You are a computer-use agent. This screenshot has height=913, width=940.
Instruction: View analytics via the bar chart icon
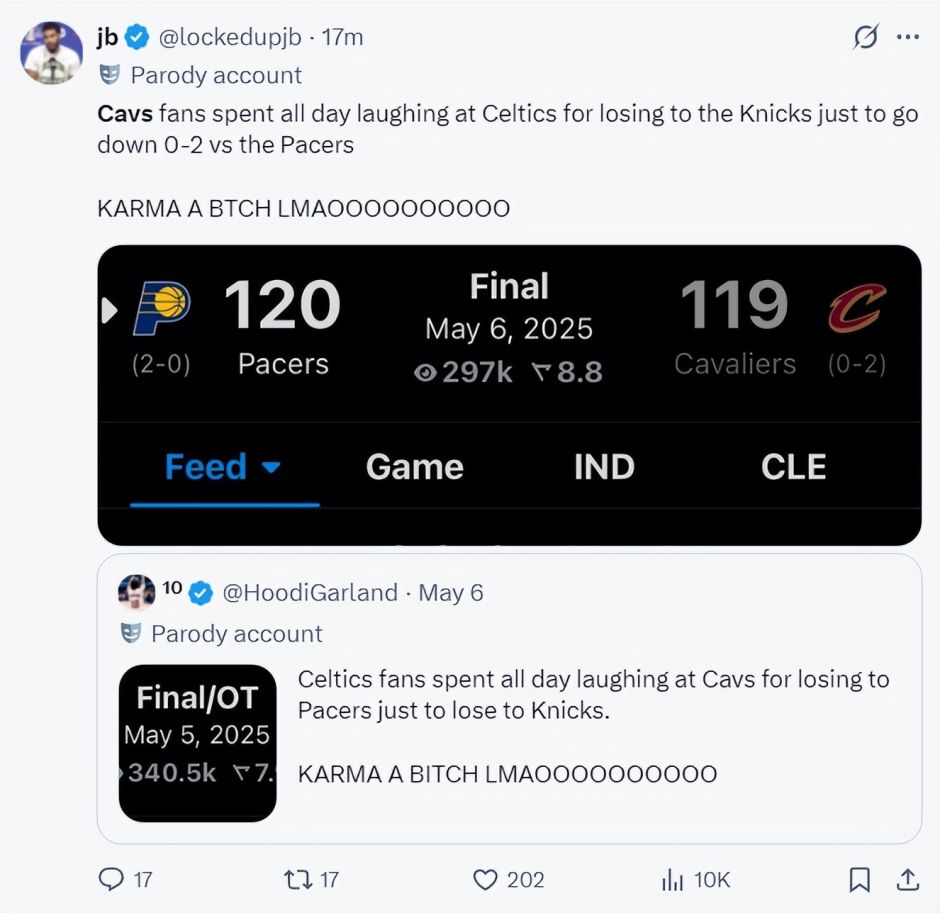672,880
